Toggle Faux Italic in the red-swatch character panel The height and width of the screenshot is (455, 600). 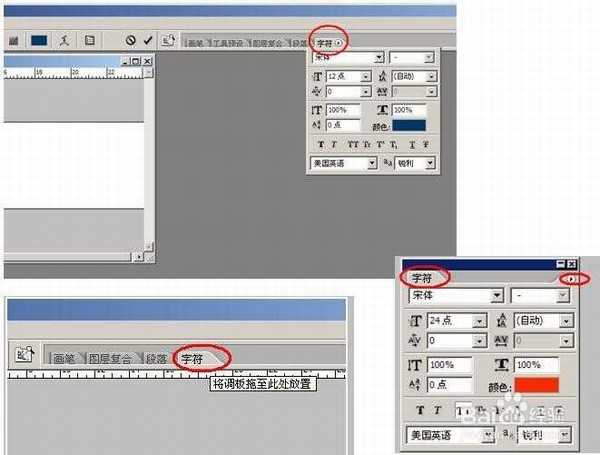point(437,410)
